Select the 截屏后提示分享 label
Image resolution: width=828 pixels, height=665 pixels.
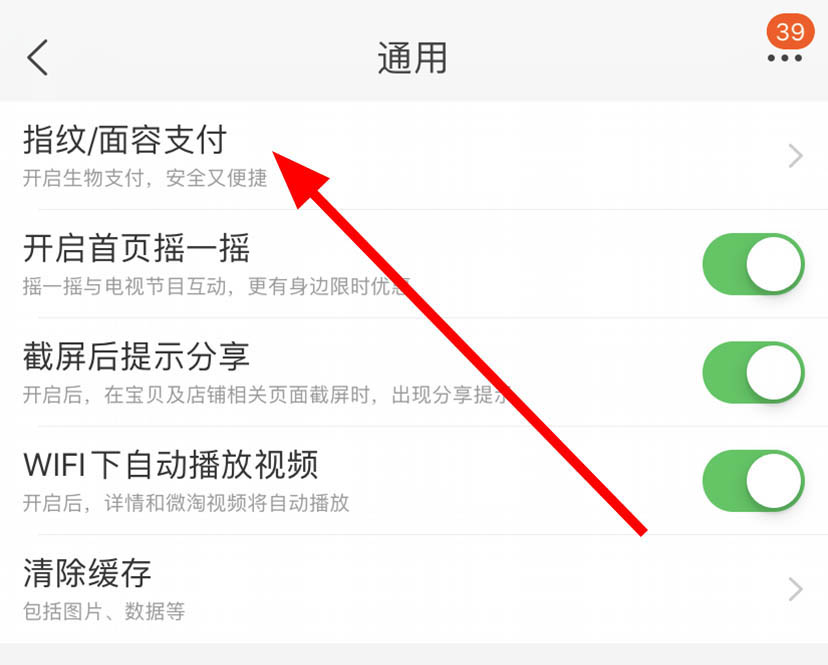136,357
